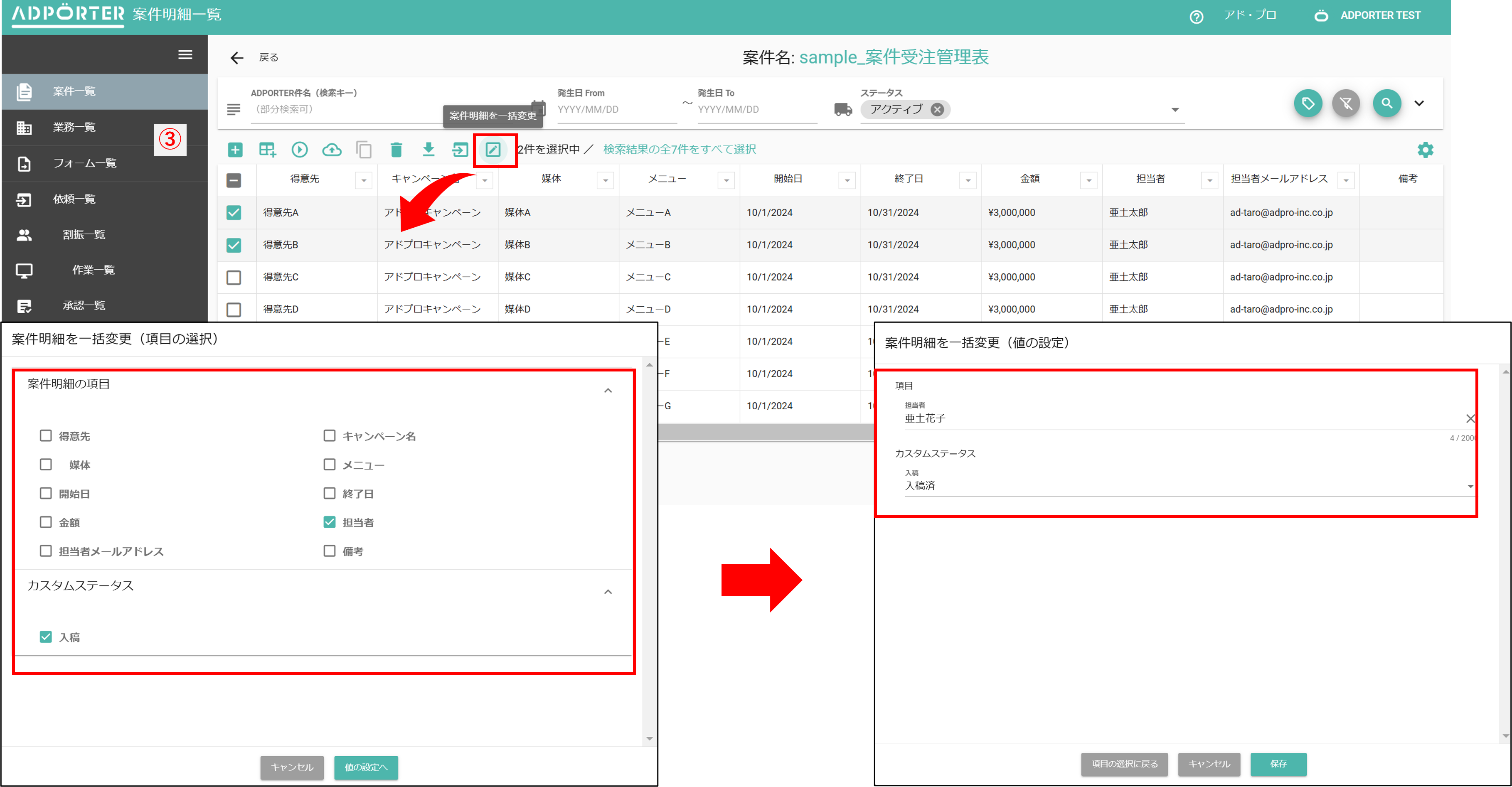Click the bulk edit pencil icon
This screenshot has height=787, width=1512.
coord(493,150)
